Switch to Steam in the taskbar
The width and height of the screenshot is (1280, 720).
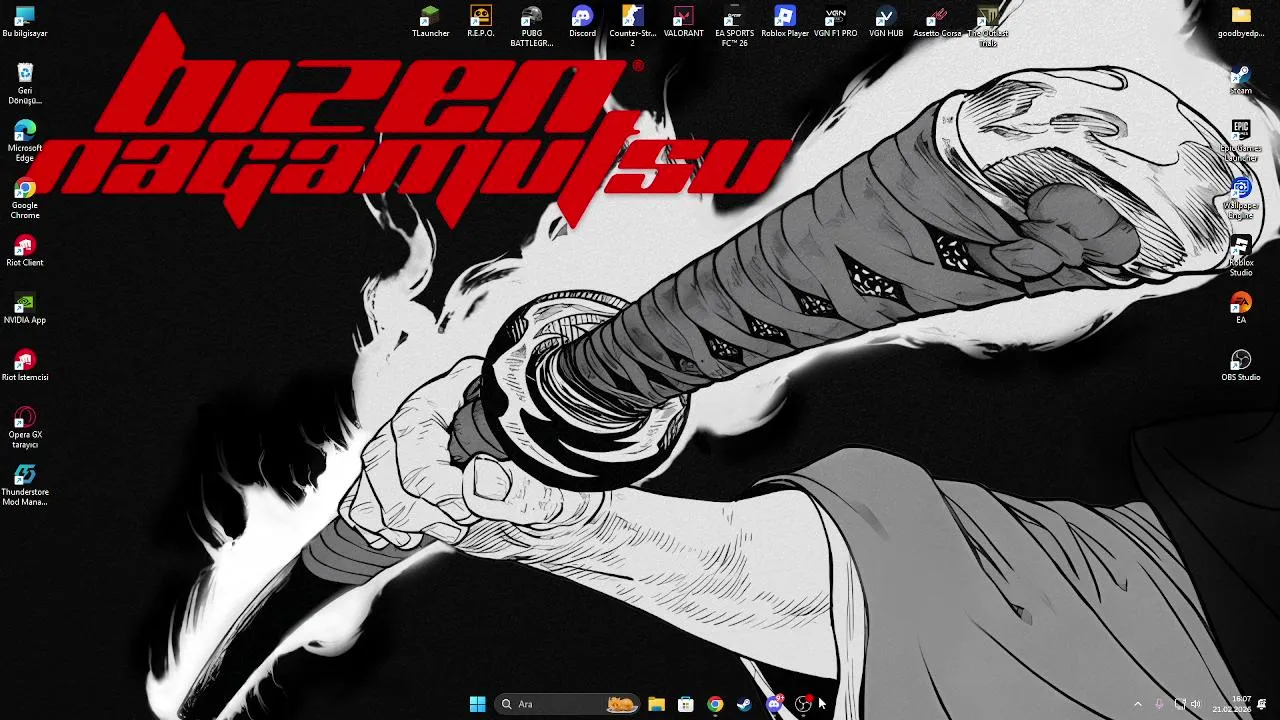coord(744,704)
